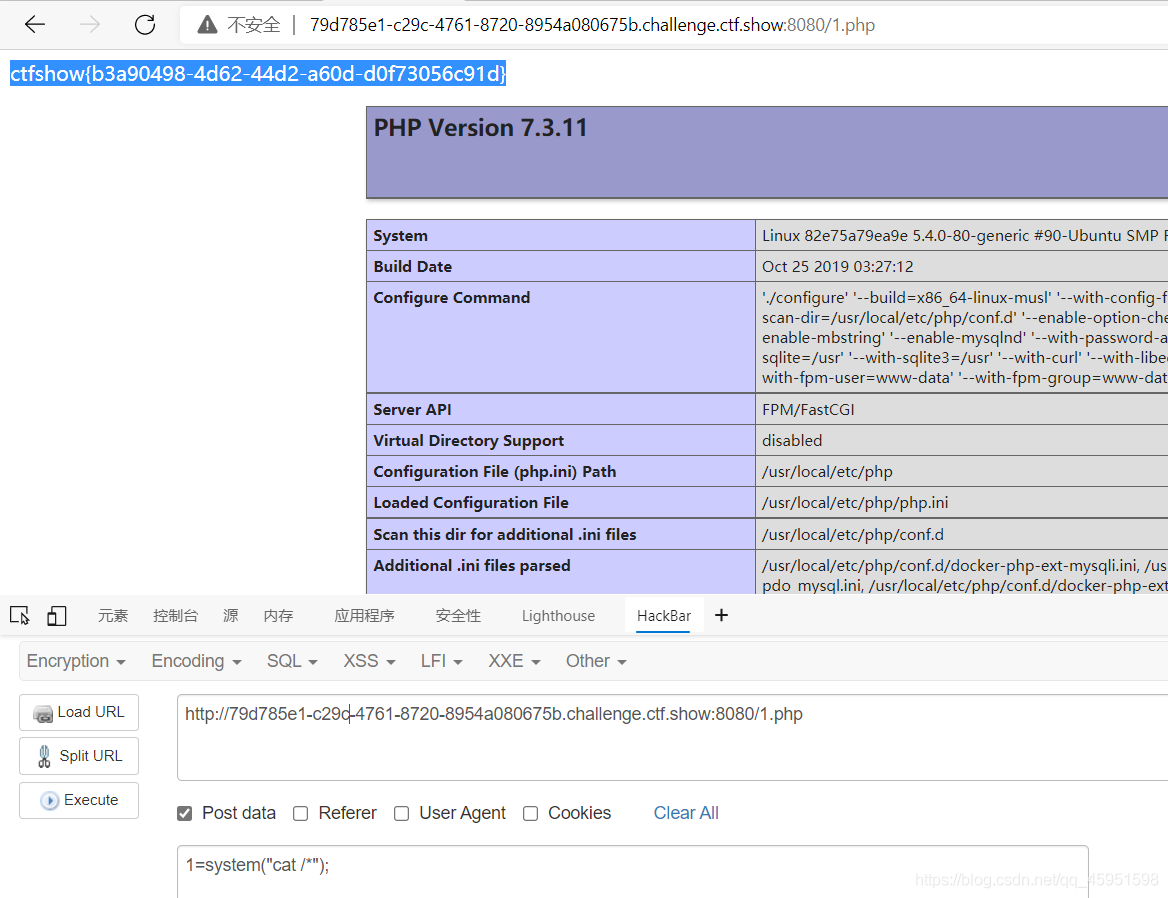Click the Load URL icon
Screen dimensions: 1168x898
[x=42, y=713]
